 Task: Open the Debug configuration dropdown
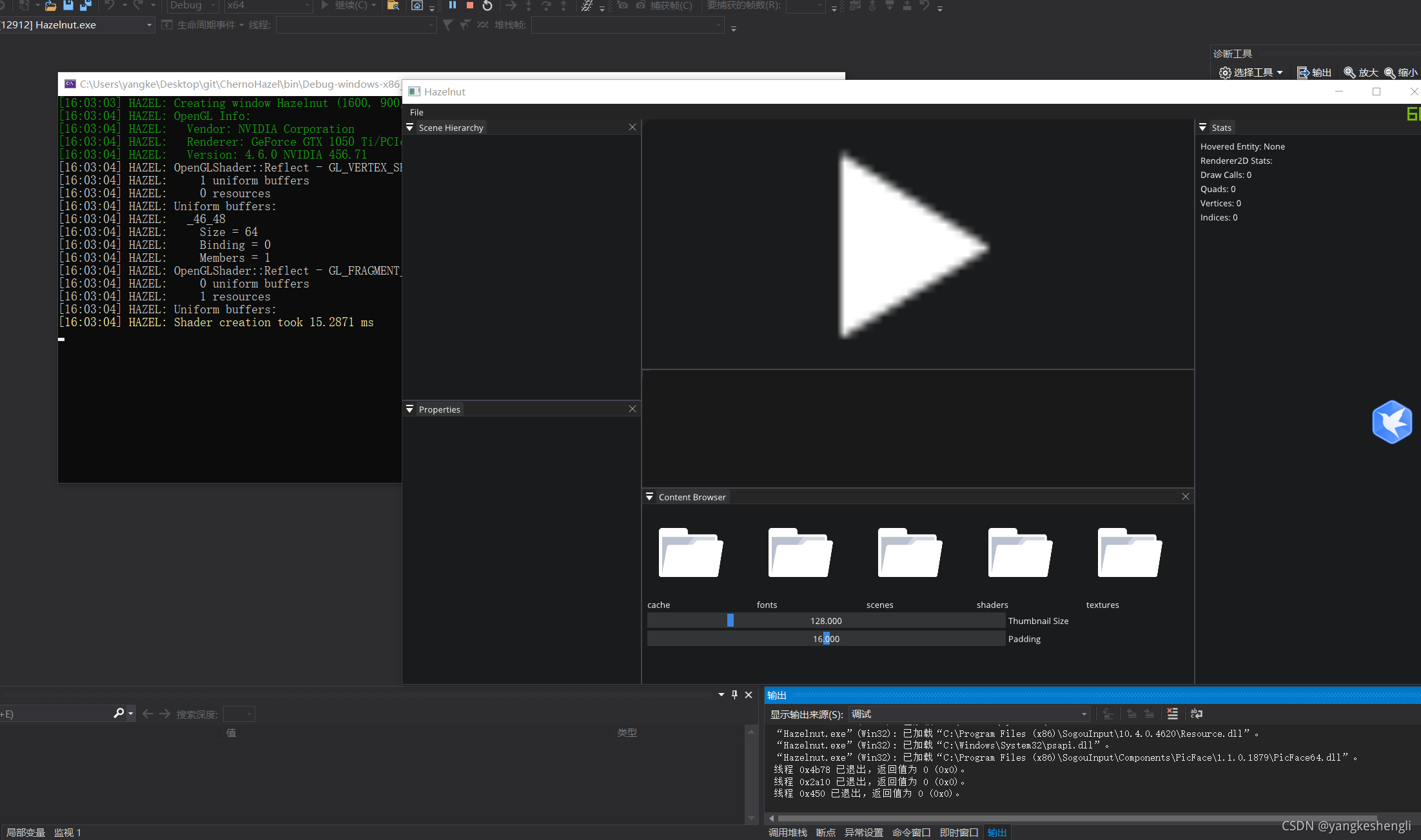pyautogui.click(x=193, y=5)
